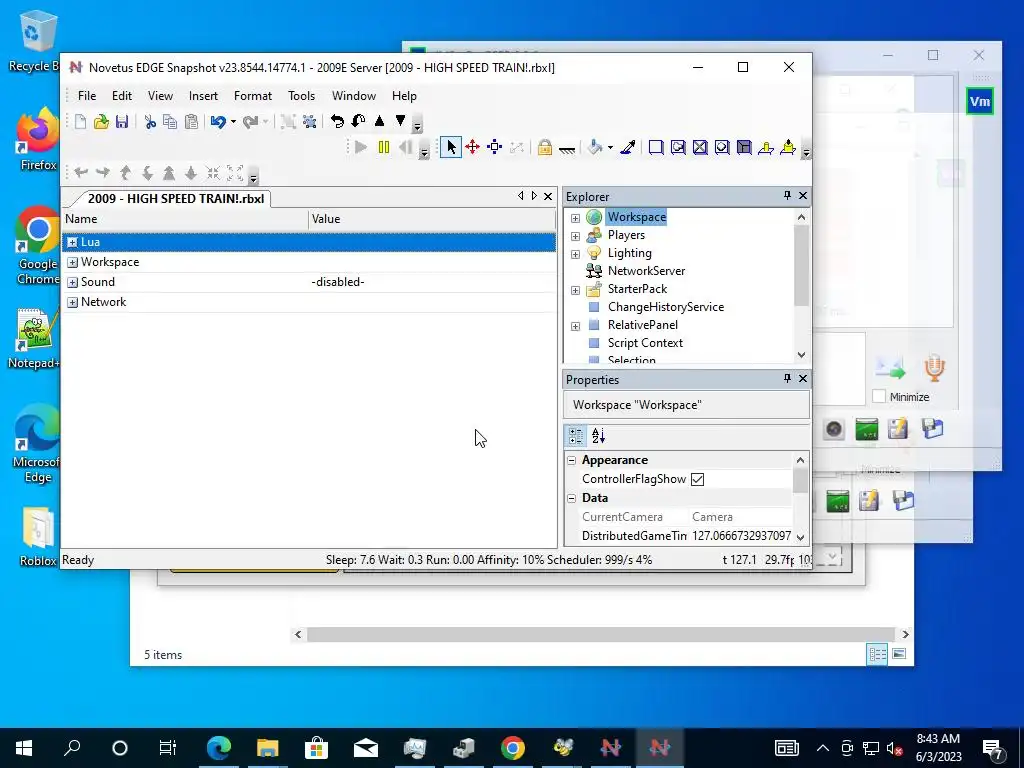Image resolution: width=1024 pixels, height=768 pixels.
Task: Close the document tab with the X
Action: (548, 196)
